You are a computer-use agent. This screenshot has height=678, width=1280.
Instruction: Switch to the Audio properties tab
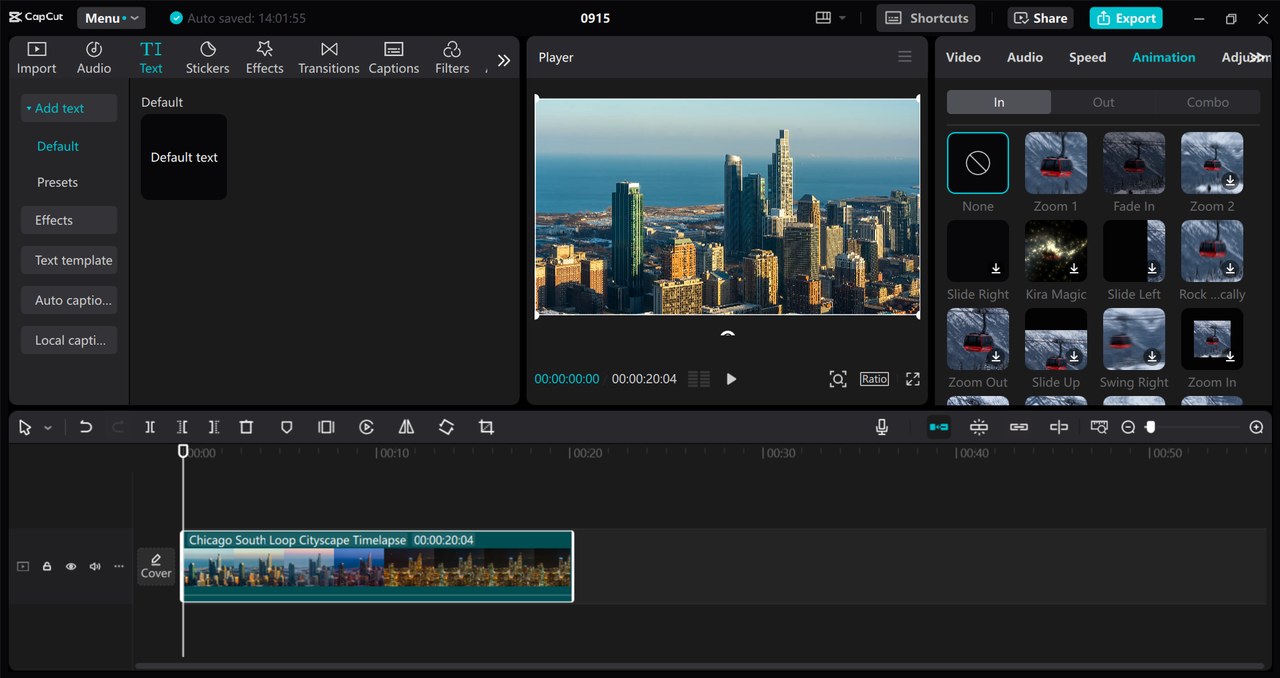pos(1025,57)
